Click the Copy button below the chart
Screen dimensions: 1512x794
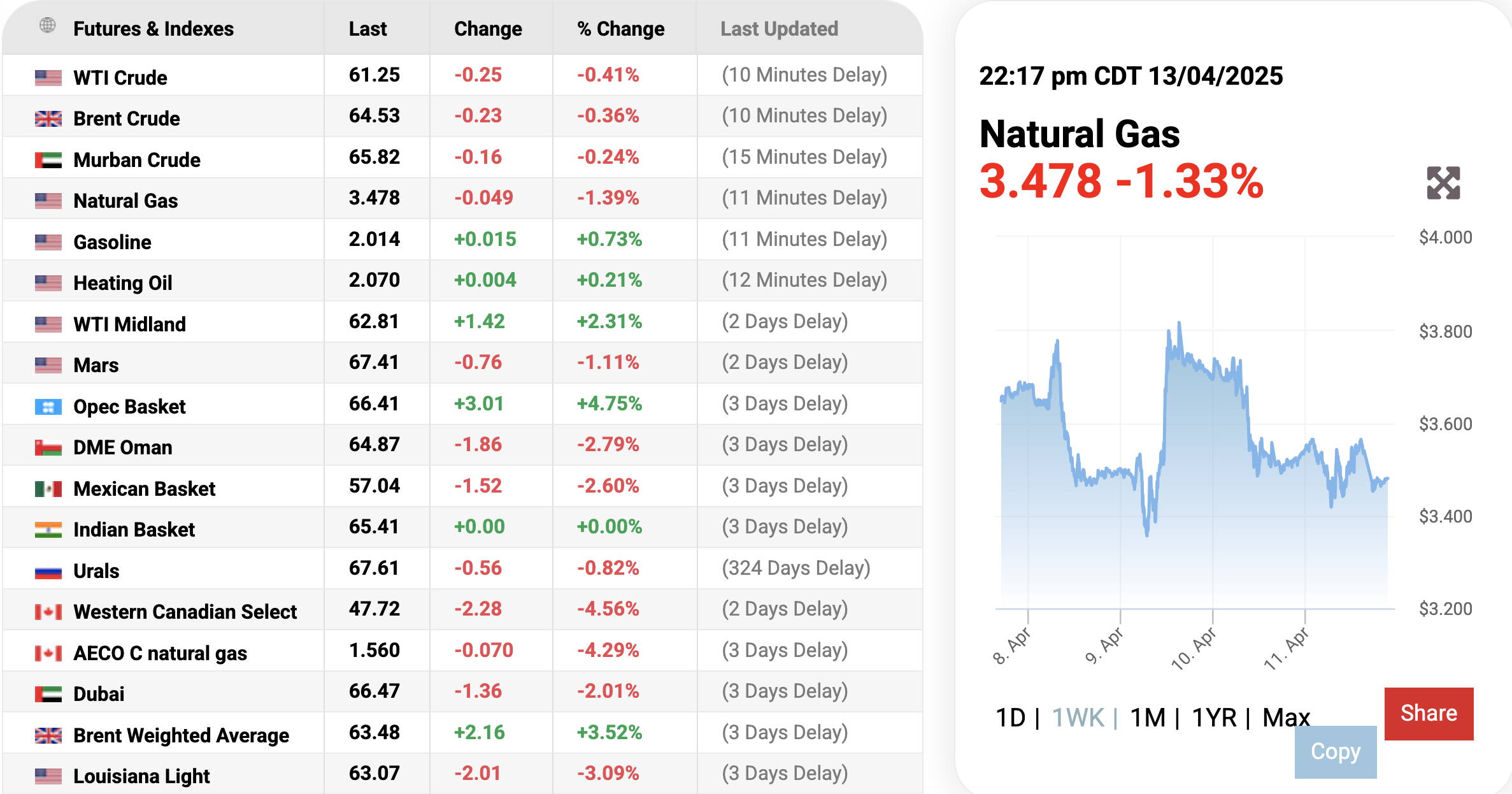[x=1336, y=752]
